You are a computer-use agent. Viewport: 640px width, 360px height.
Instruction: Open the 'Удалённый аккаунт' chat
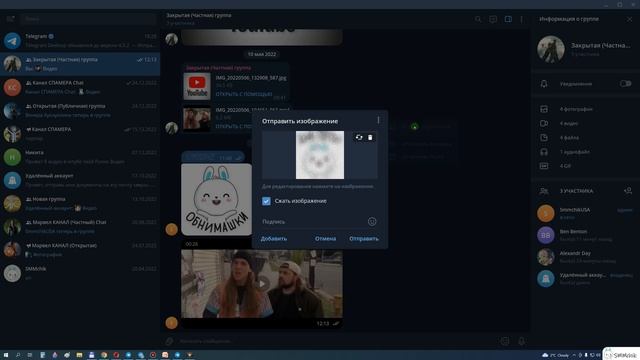[80, 180]
